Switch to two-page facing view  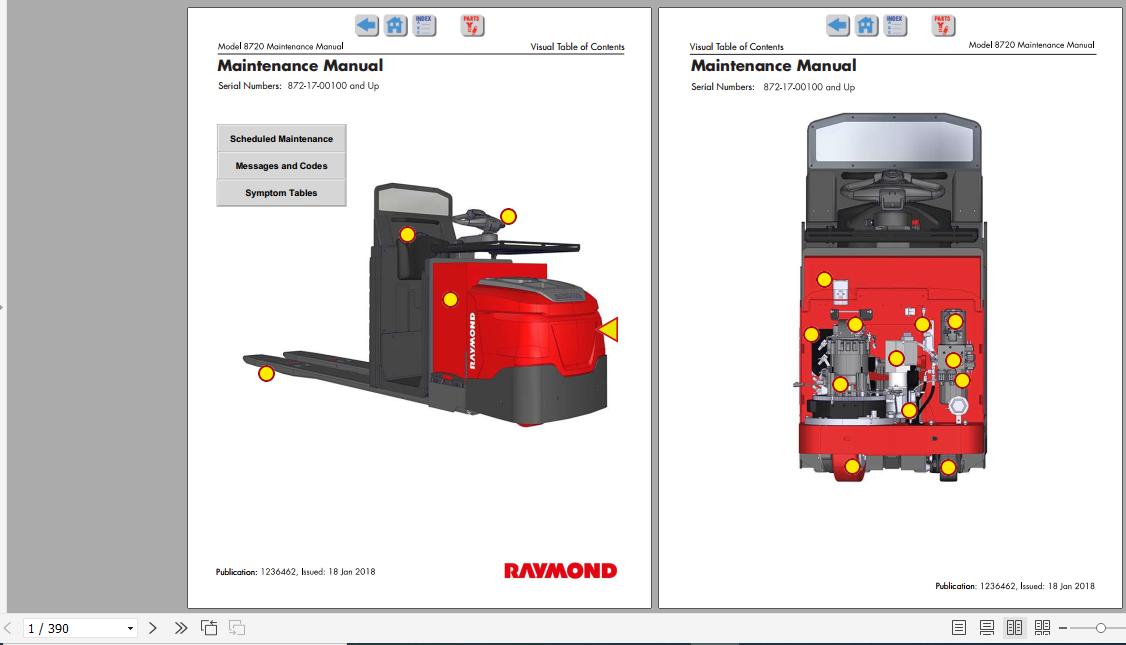1014,628
